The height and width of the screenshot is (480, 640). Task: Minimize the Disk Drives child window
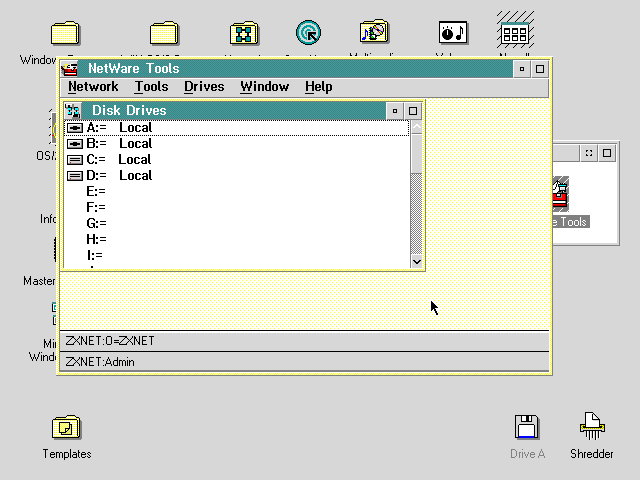pos(395,111)
